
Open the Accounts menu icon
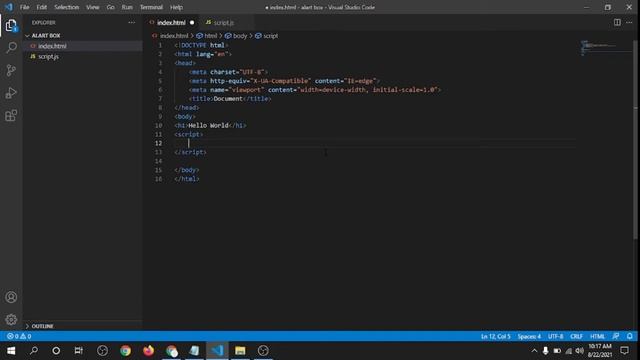(11, 297)
